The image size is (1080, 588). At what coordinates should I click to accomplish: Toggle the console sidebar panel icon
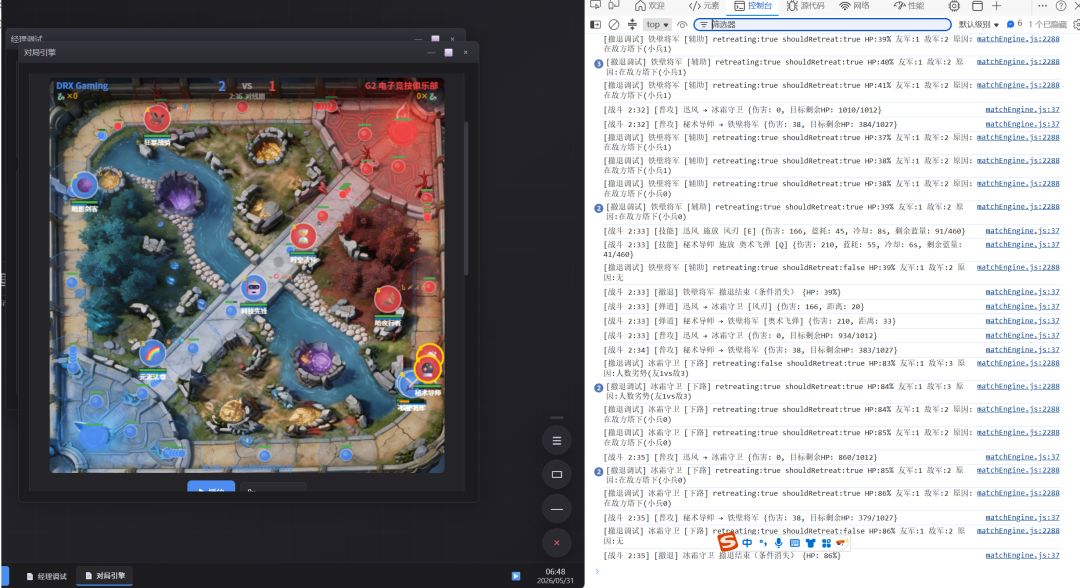coord(595,24)
